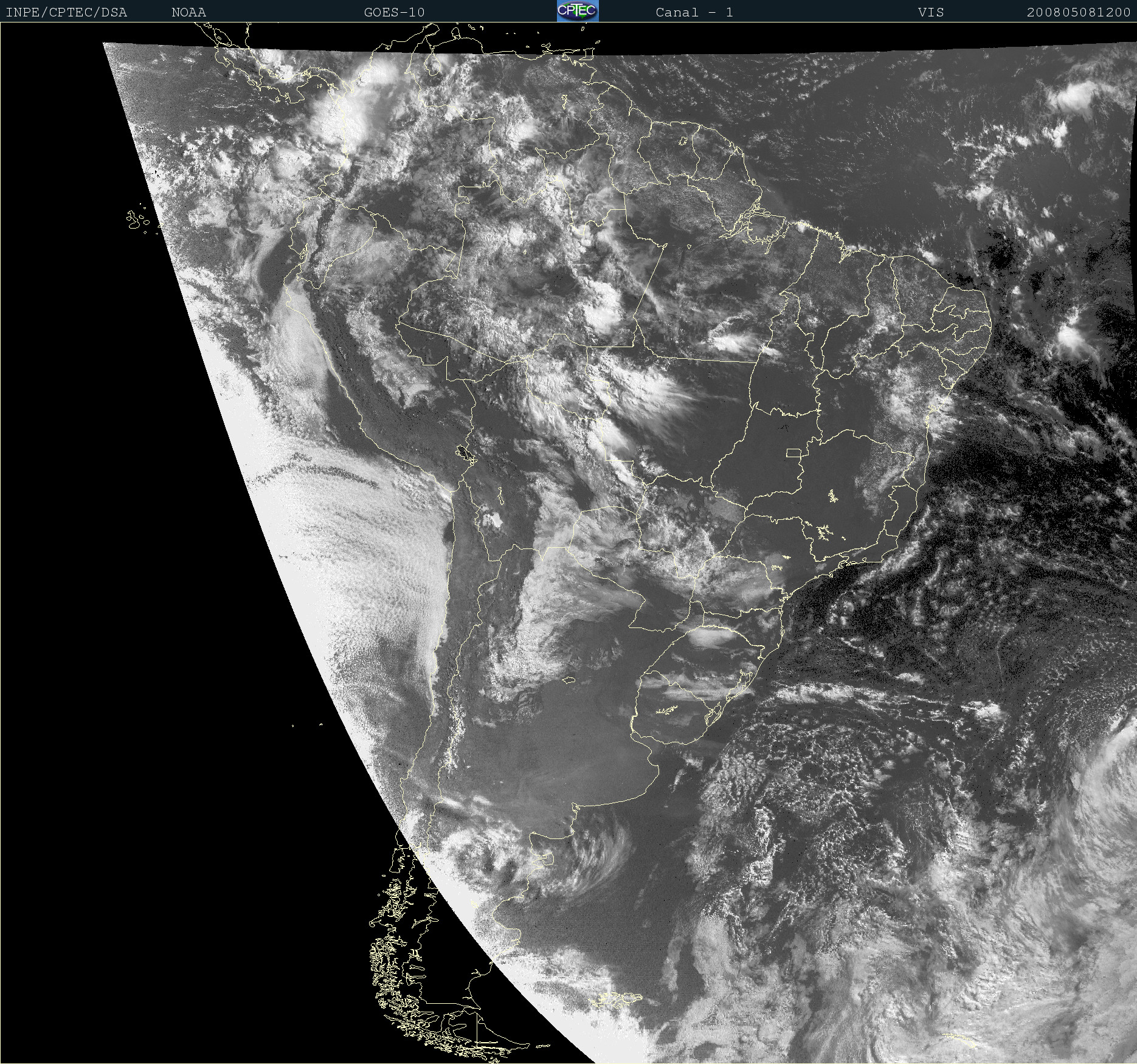The width and height of the screenshot is (1137, 1064).
Task: Click the VIS label in the header
Action: 931,12
